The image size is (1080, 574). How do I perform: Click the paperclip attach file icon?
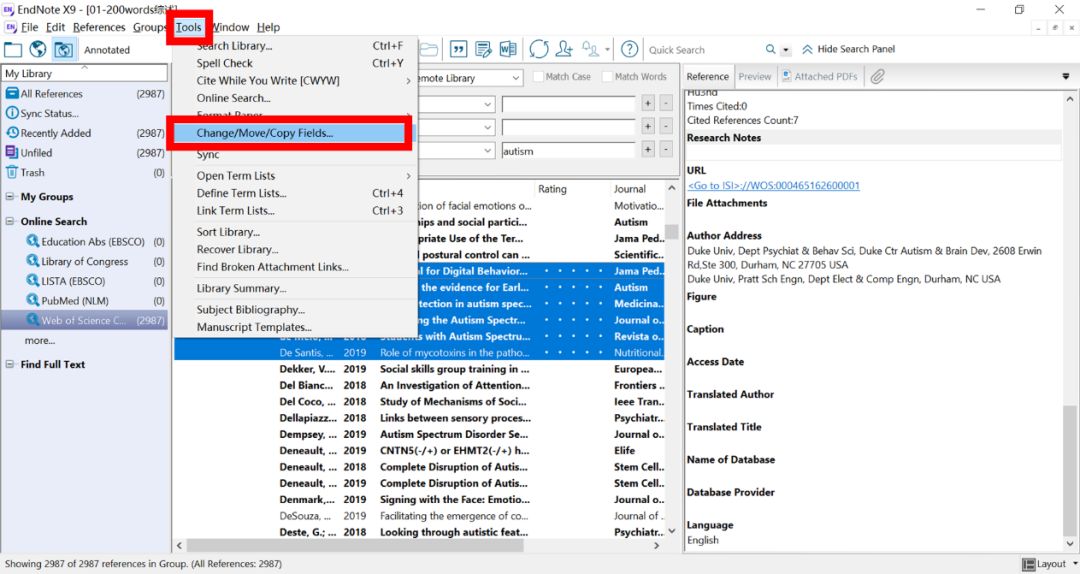point(877,76)
